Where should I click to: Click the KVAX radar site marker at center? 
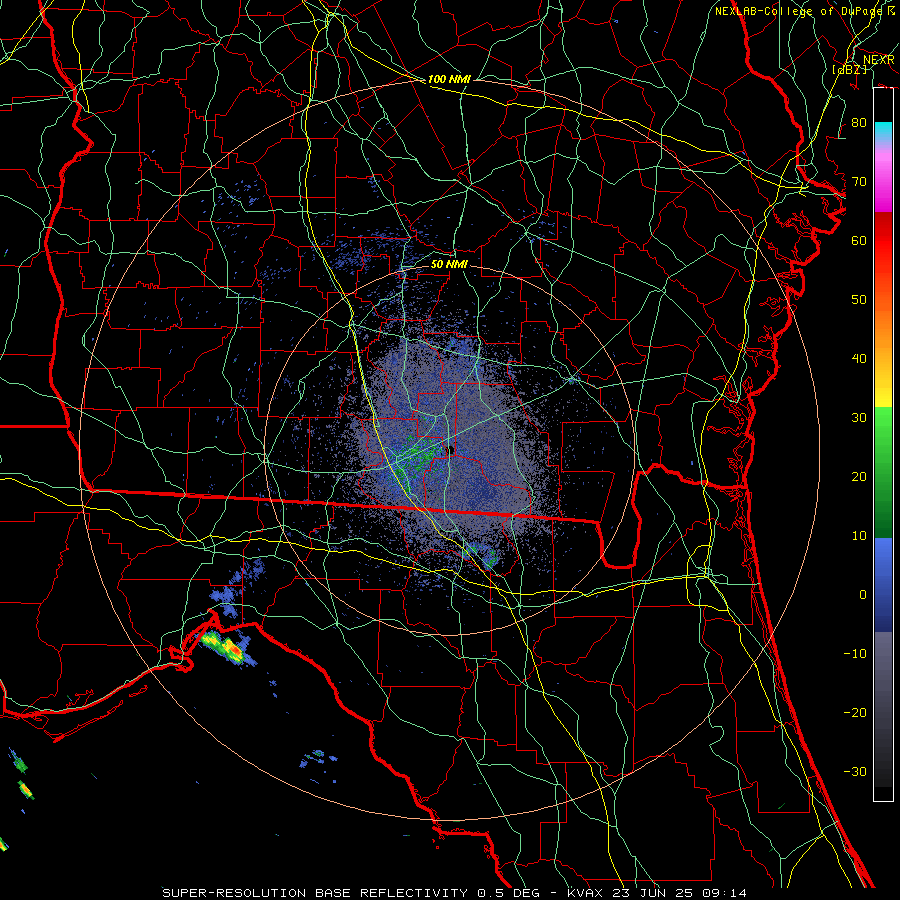(451, 450)
